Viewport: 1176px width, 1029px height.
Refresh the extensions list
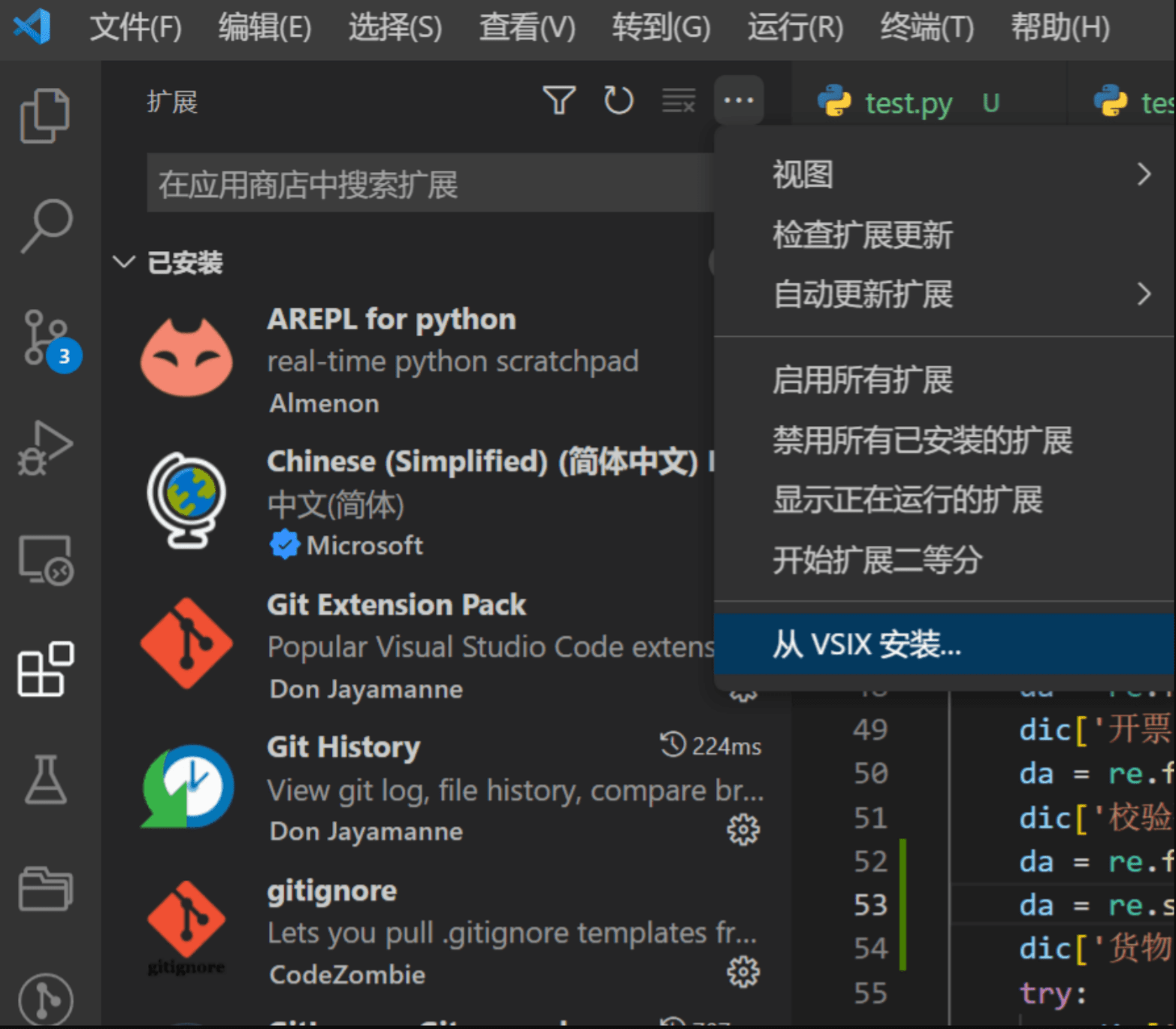[618, 100]
